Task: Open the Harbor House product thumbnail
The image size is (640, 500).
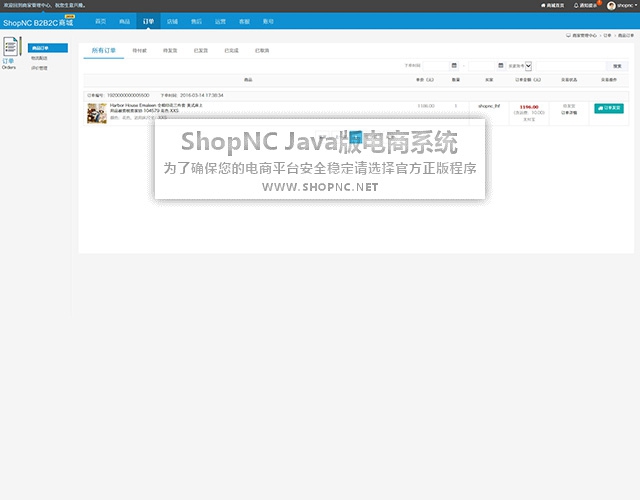Action: (97, 113)
